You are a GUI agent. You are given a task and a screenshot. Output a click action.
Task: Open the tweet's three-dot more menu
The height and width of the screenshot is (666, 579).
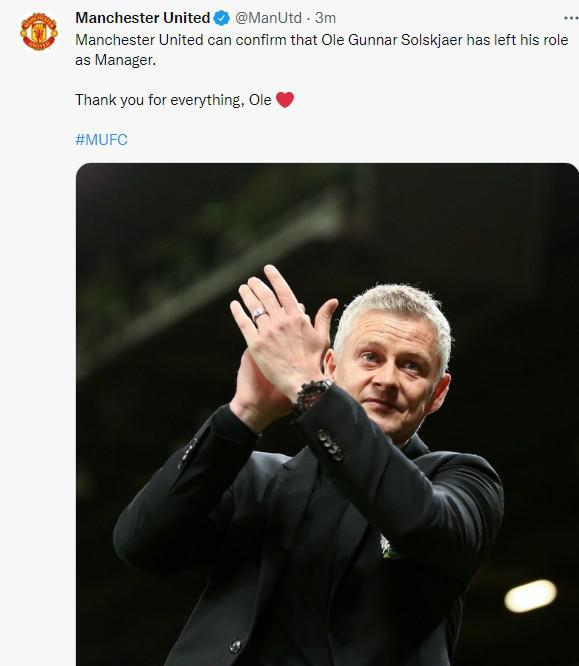[571, 18]
